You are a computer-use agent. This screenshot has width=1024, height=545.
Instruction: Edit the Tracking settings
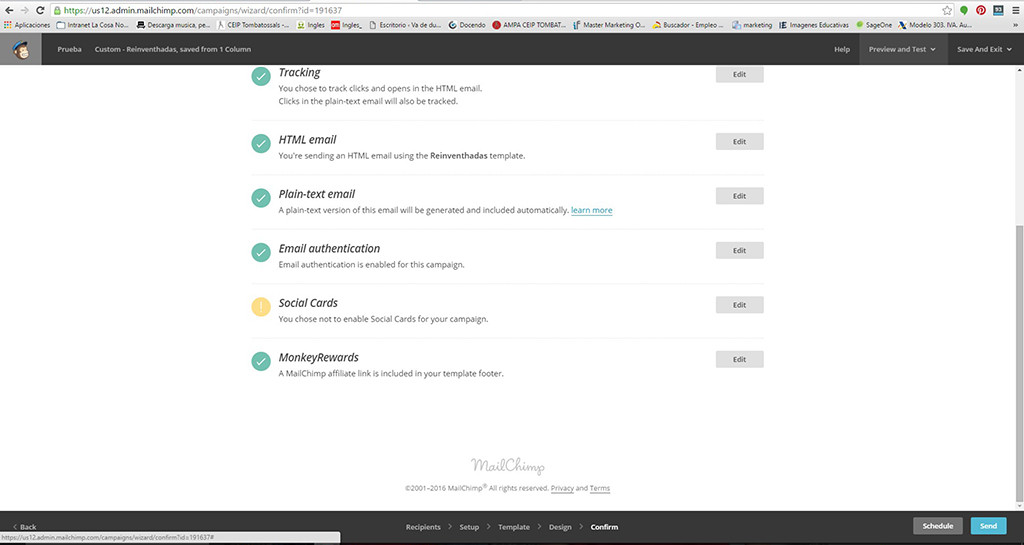click(739, 74)
